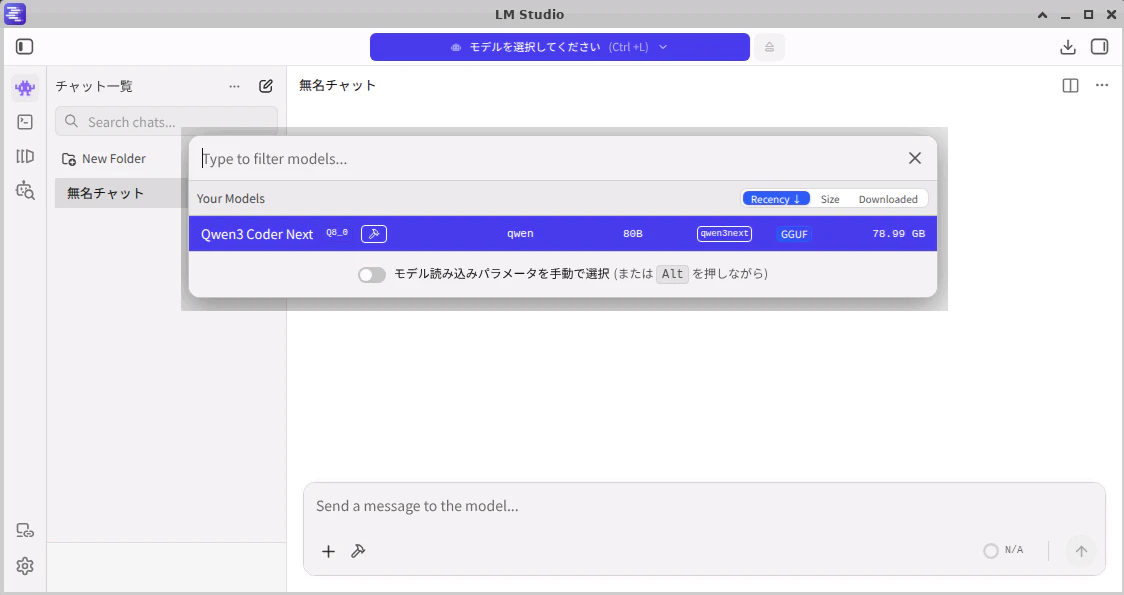Focus the Search chats field
Screen dimensions: 1124x595
click(x=166, y=122)
